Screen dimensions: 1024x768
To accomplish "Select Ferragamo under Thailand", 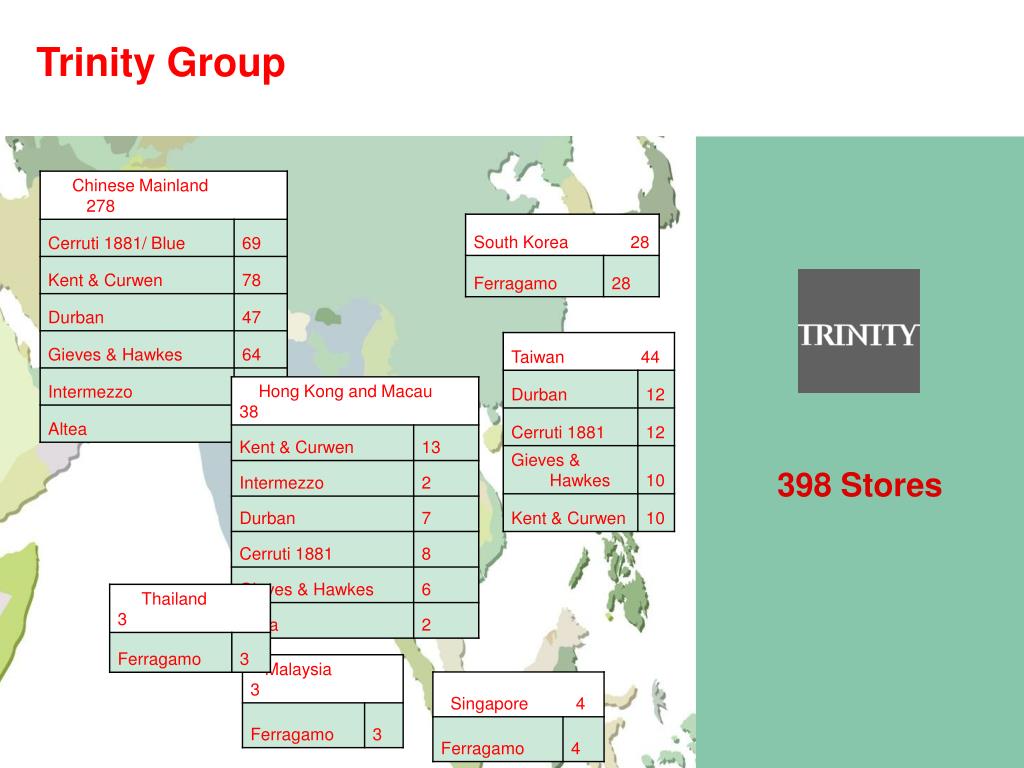I will tap(171, 652).
